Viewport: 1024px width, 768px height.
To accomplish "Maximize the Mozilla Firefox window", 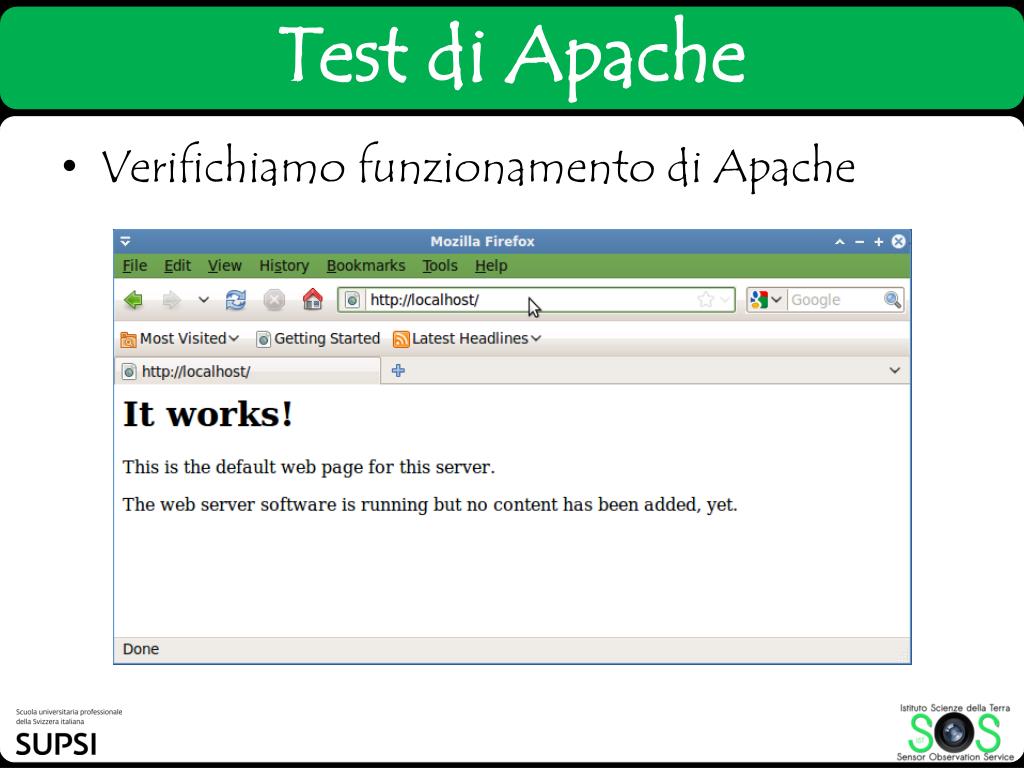I will tap(878, 242).
